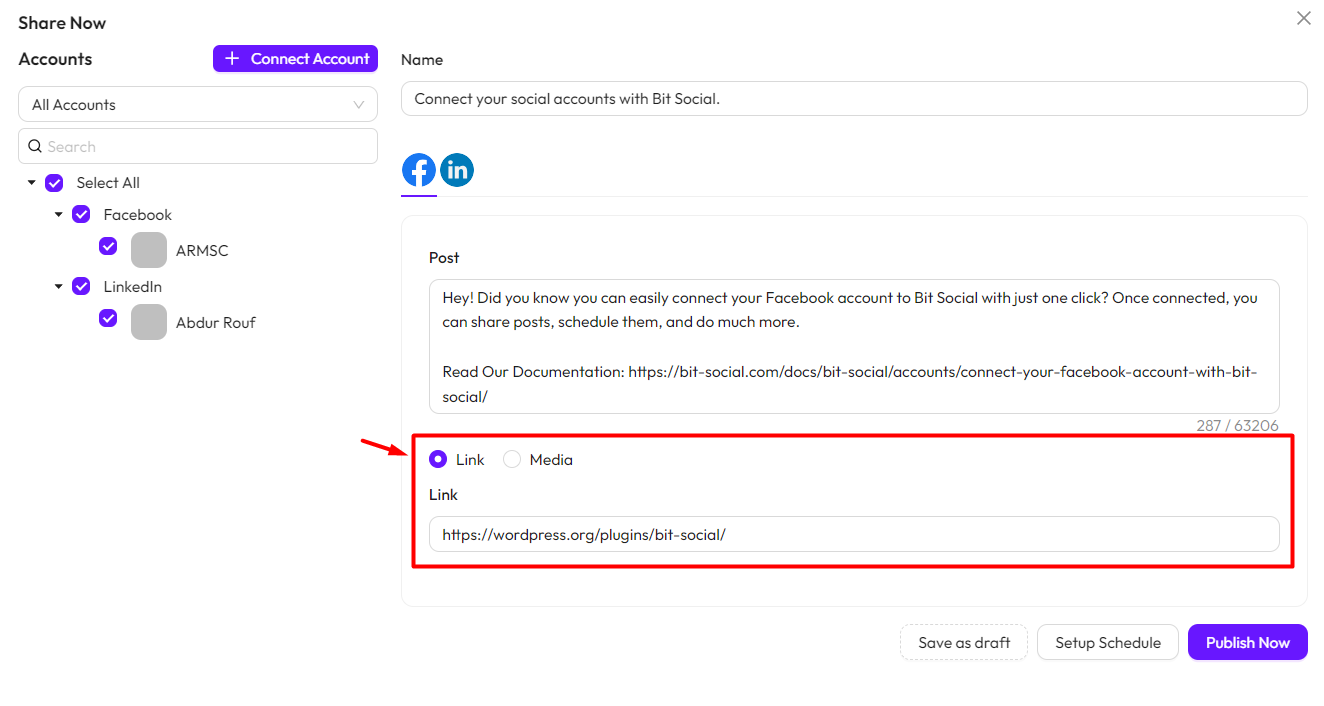The height and width of the screenshot is (706, 1324).
Task: Collapse the Facebook tree group
Action: pyautogui.click(x=59, y=215)
